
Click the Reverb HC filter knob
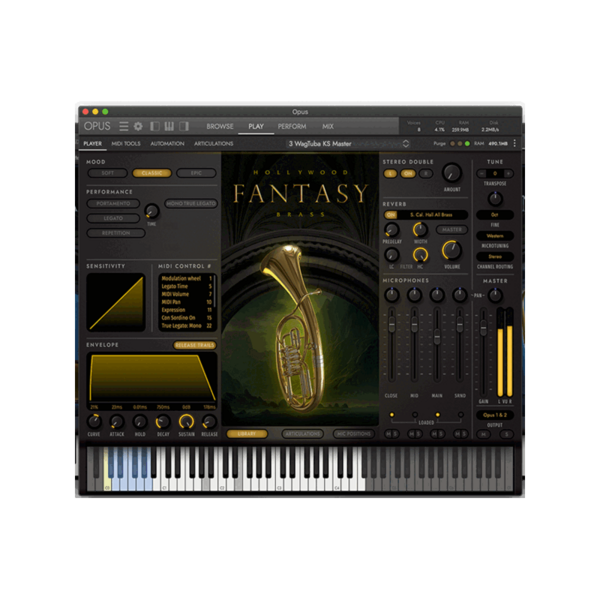pyautogui.click(x=420, y=255)
